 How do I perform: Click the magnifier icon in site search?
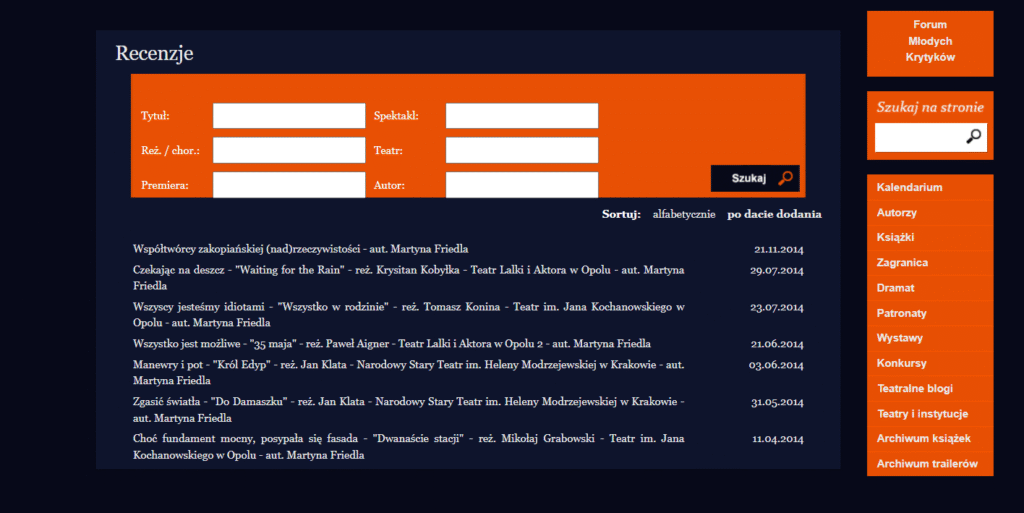(x=973, y=137)
